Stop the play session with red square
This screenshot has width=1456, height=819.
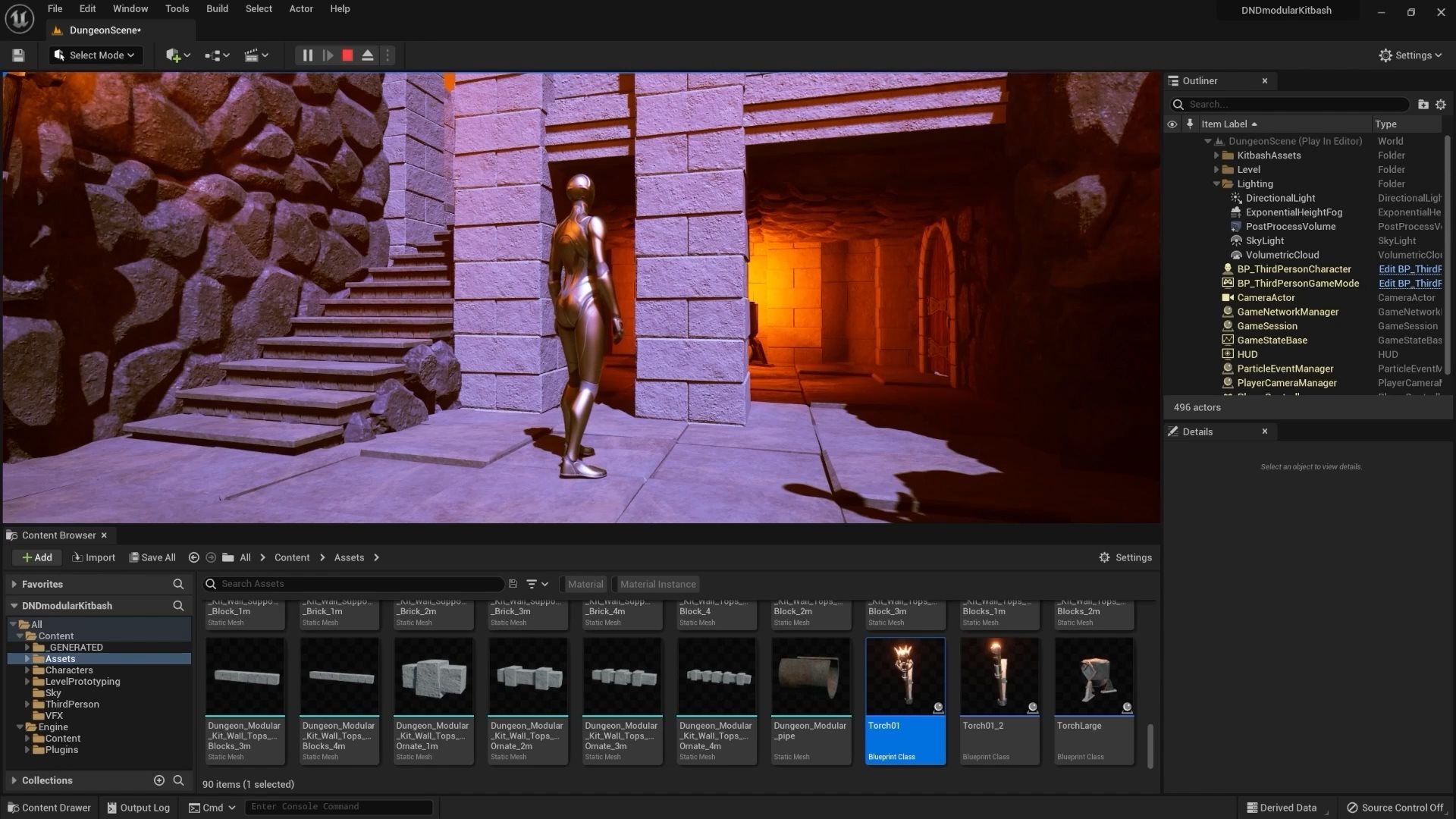pyautogui.click(x=347, y=55)
